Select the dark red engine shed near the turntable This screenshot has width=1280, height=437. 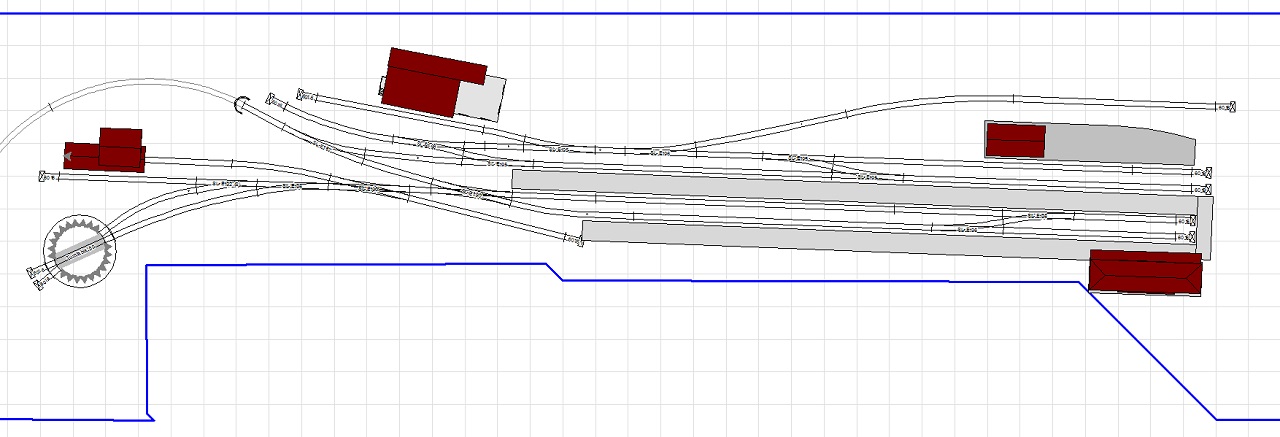click(x=105, y=150)
